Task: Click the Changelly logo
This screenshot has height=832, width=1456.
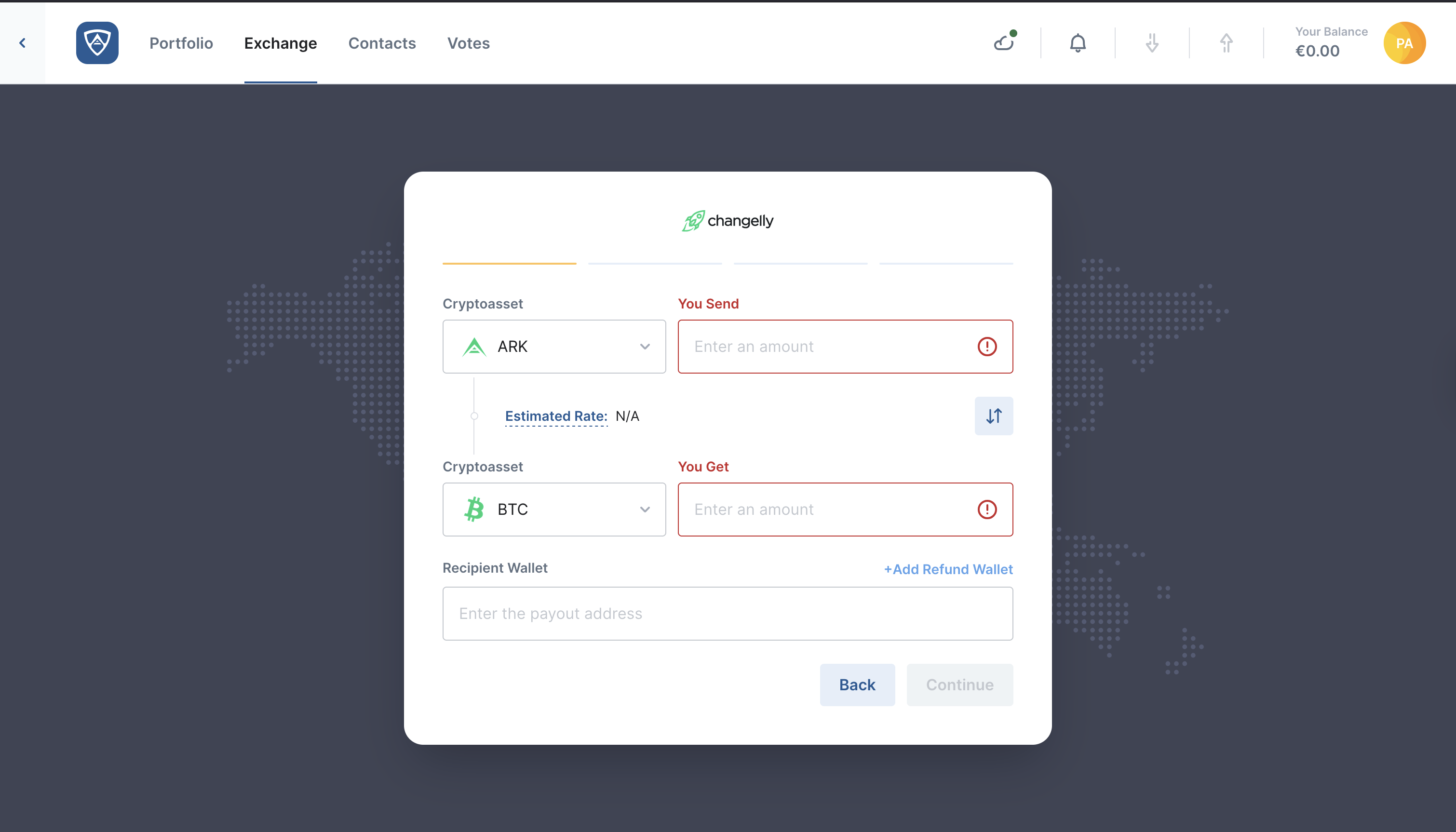Action: point(728,221)
